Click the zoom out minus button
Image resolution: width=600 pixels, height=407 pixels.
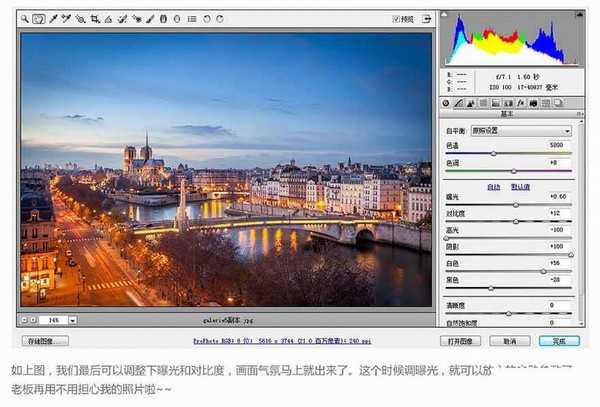pos(24,320)
